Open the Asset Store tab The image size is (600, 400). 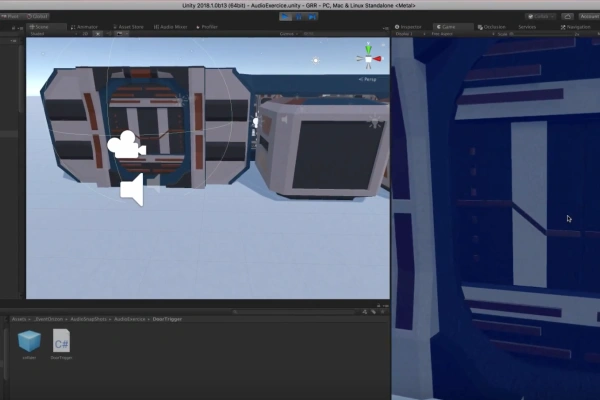click(x=129, y=27)
